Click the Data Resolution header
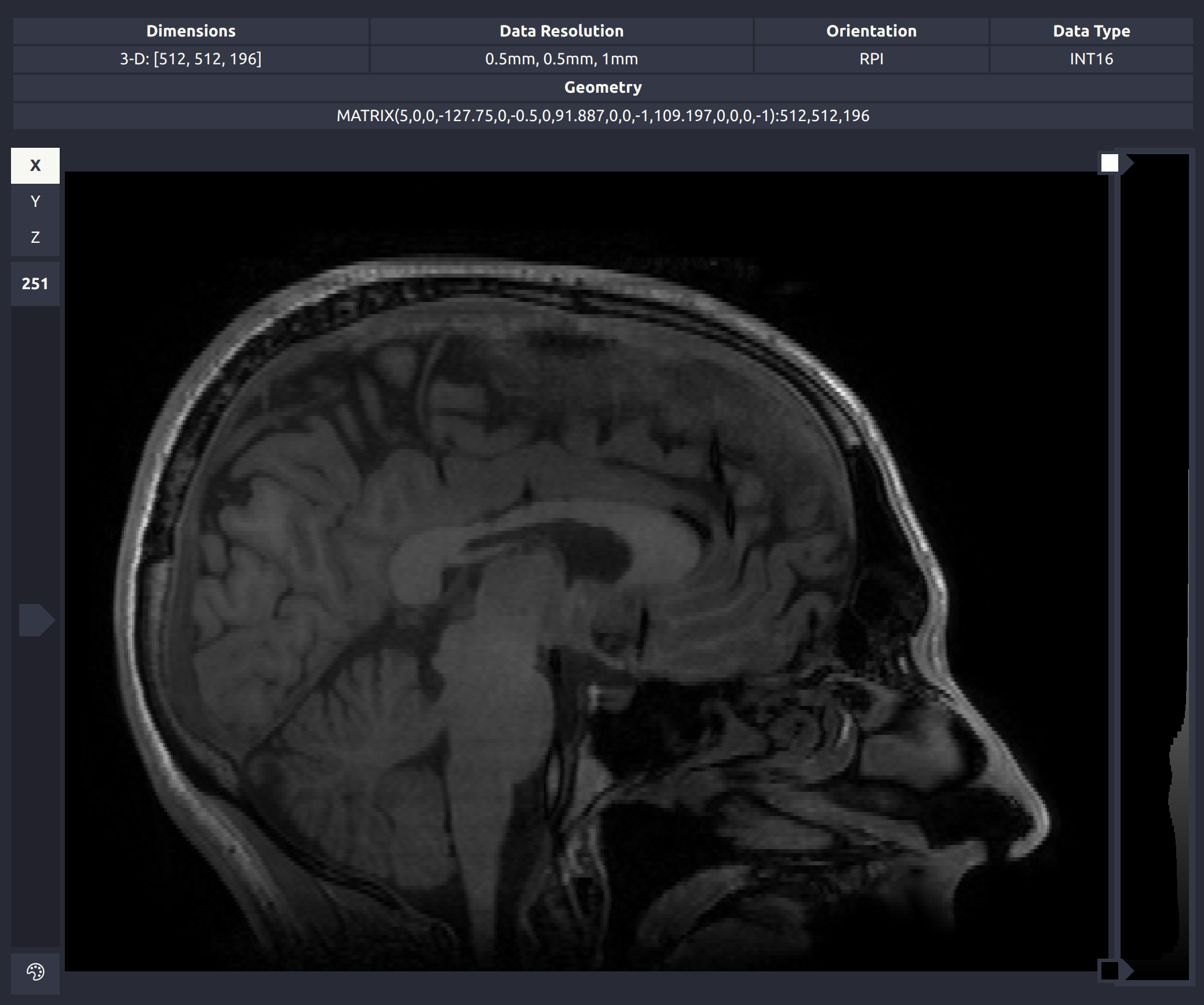 point(561,31)
